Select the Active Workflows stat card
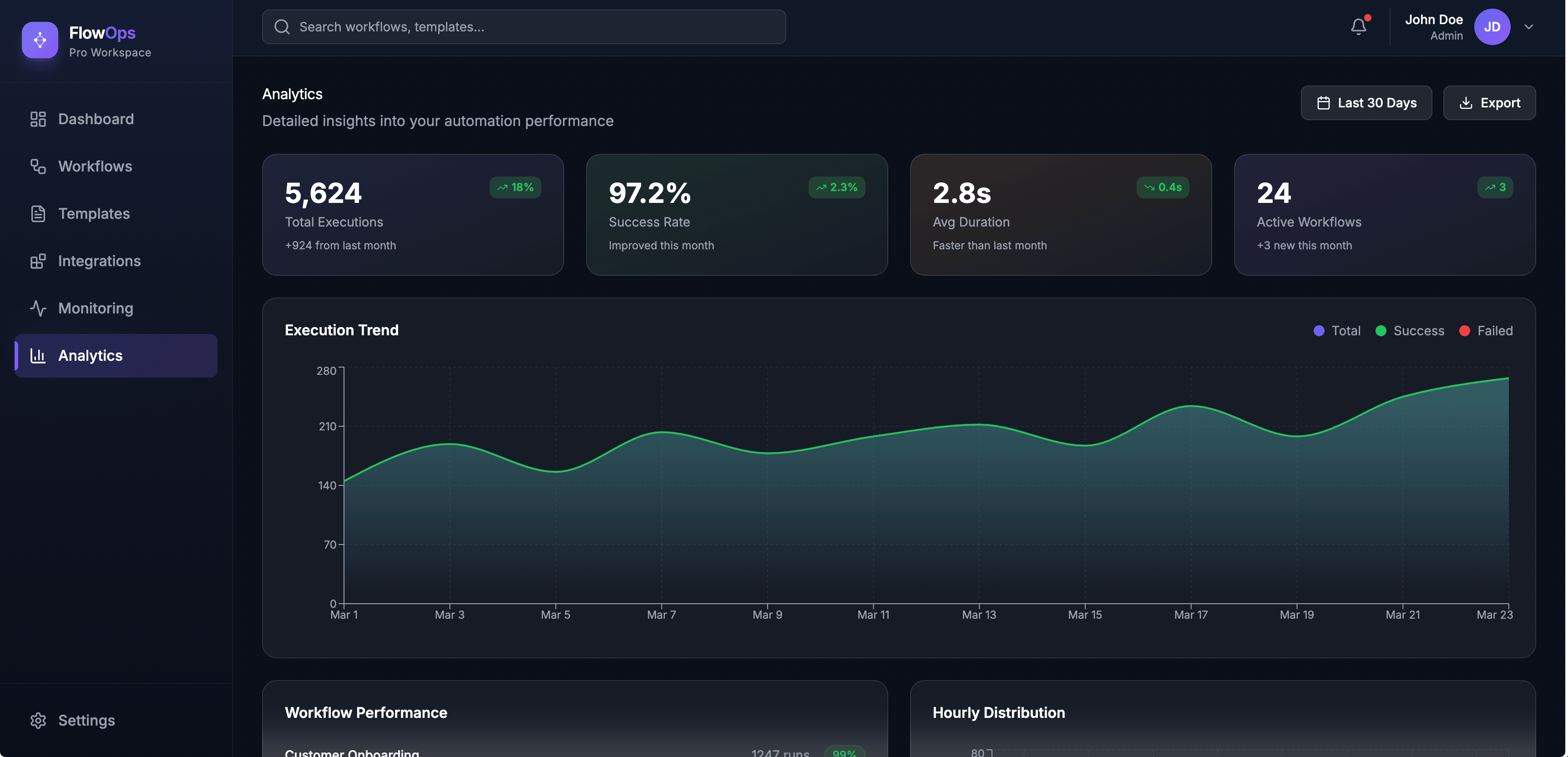Image resolution: width=1568 pixels, height=757 pixels. [x=1385, y=215]
